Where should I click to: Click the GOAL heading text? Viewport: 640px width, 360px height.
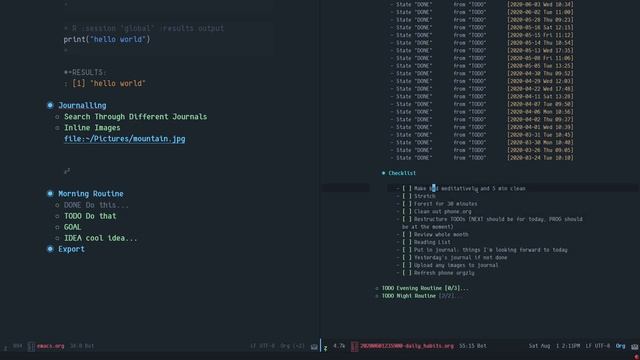coord(73,227)
